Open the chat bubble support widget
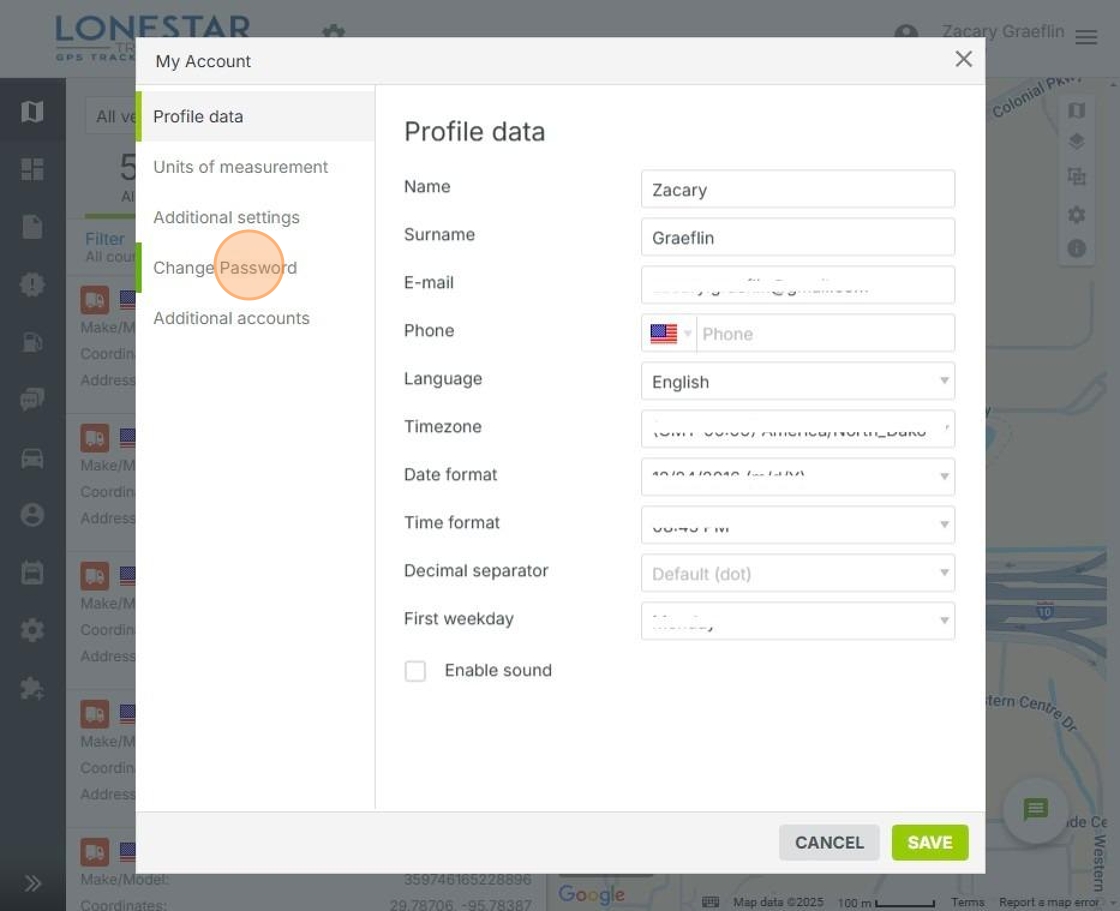 pos(1035,809)
